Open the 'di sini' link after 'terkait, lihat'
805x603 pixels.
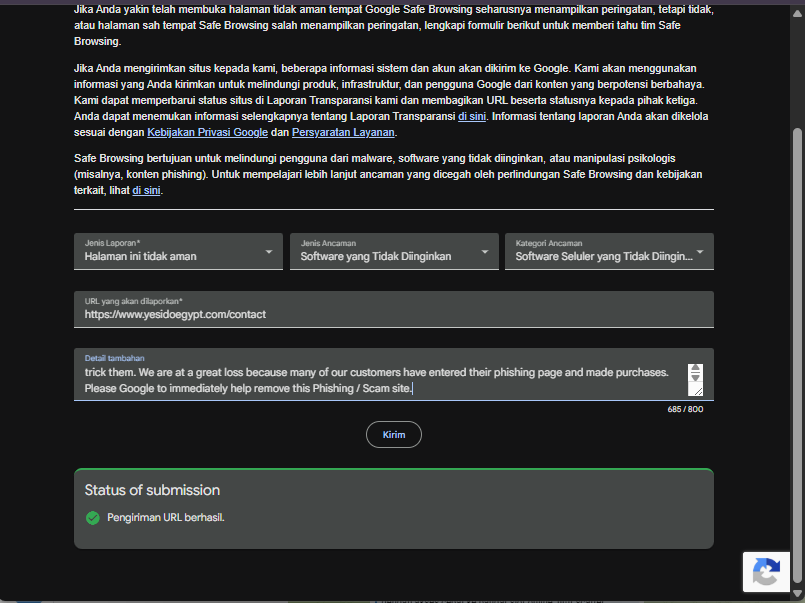point(146,190)
